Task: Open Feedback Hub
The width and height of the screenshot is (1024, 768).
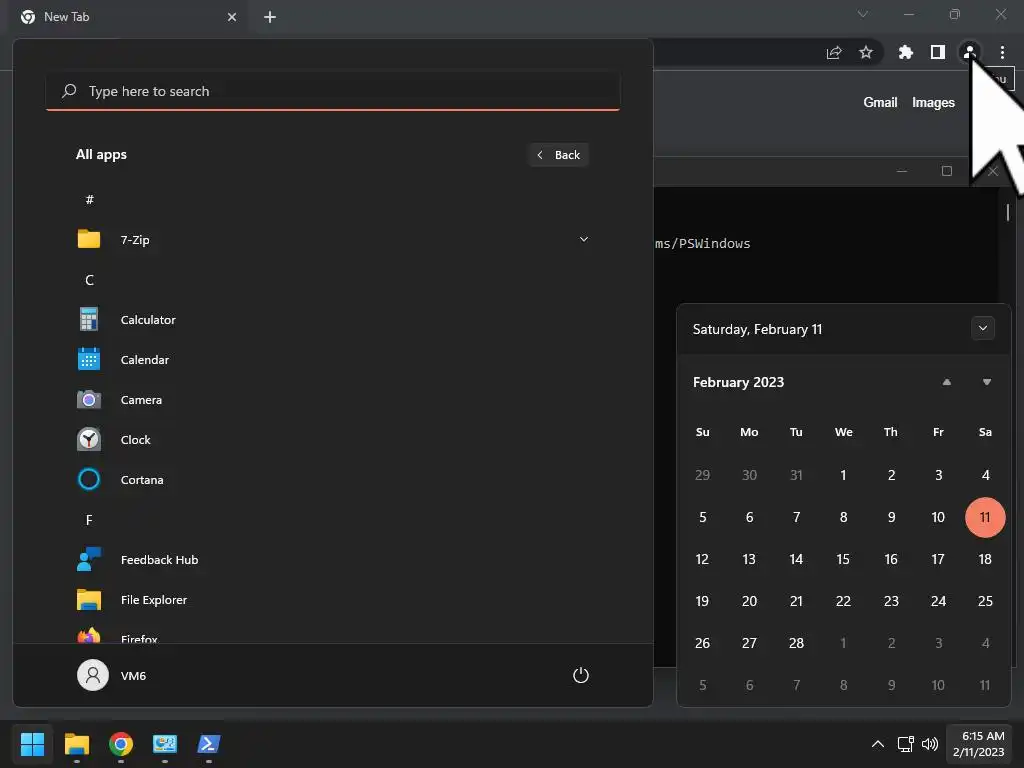Action: pos(332,560)
